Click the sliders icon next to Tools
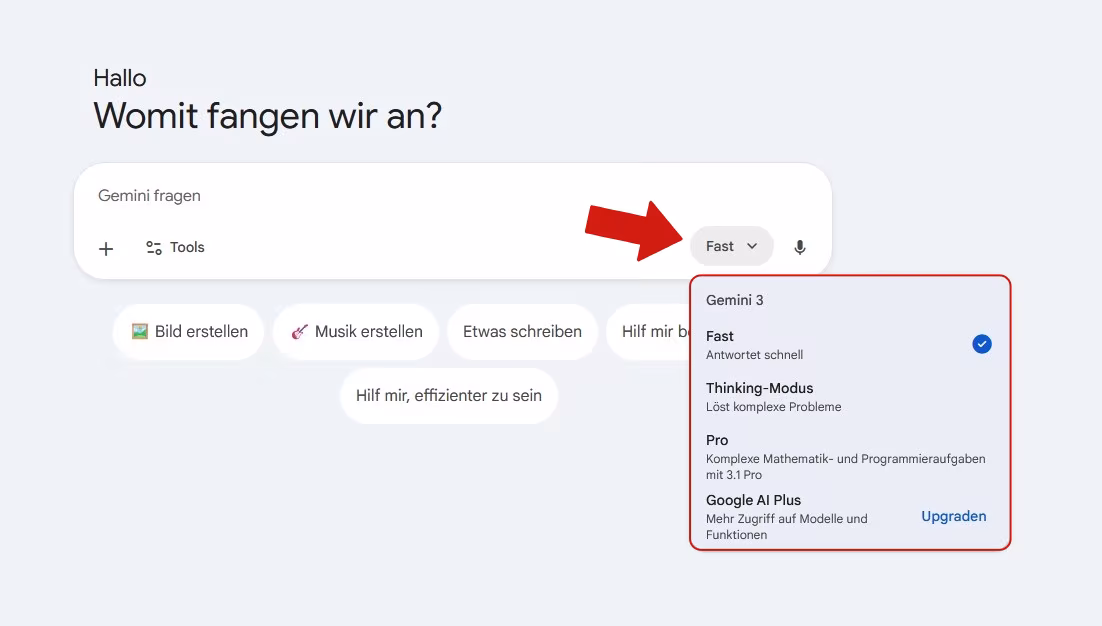 click(154, 247)
